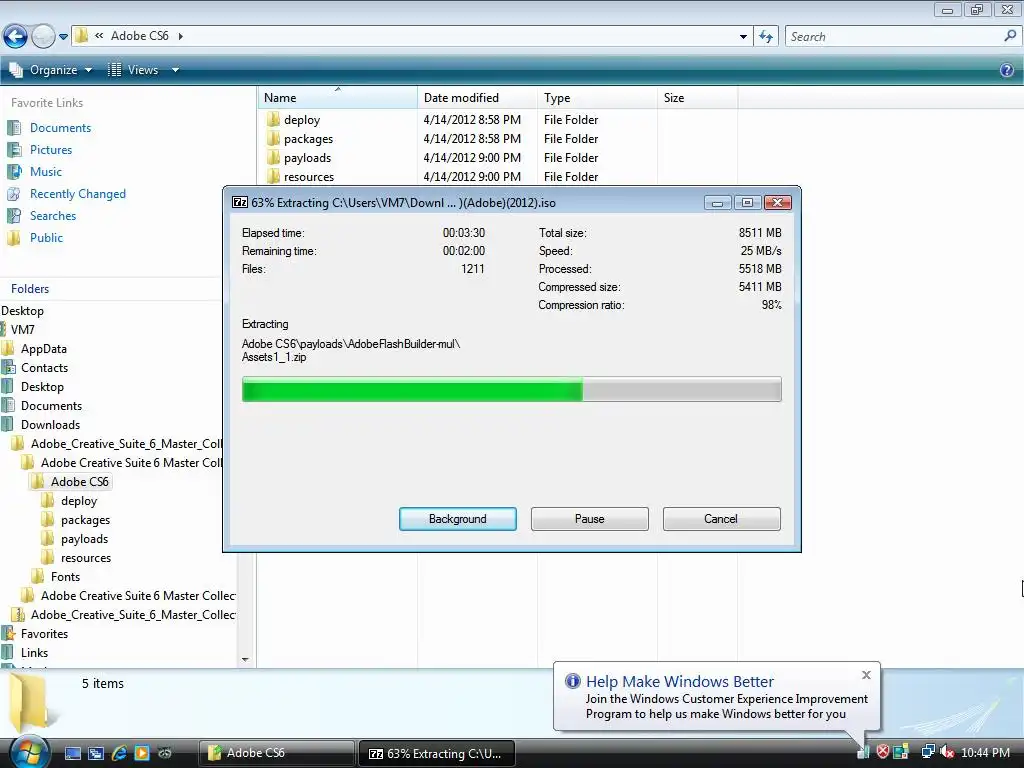Close the Help Make Windows Better balloon

click(x=866, y=675)
